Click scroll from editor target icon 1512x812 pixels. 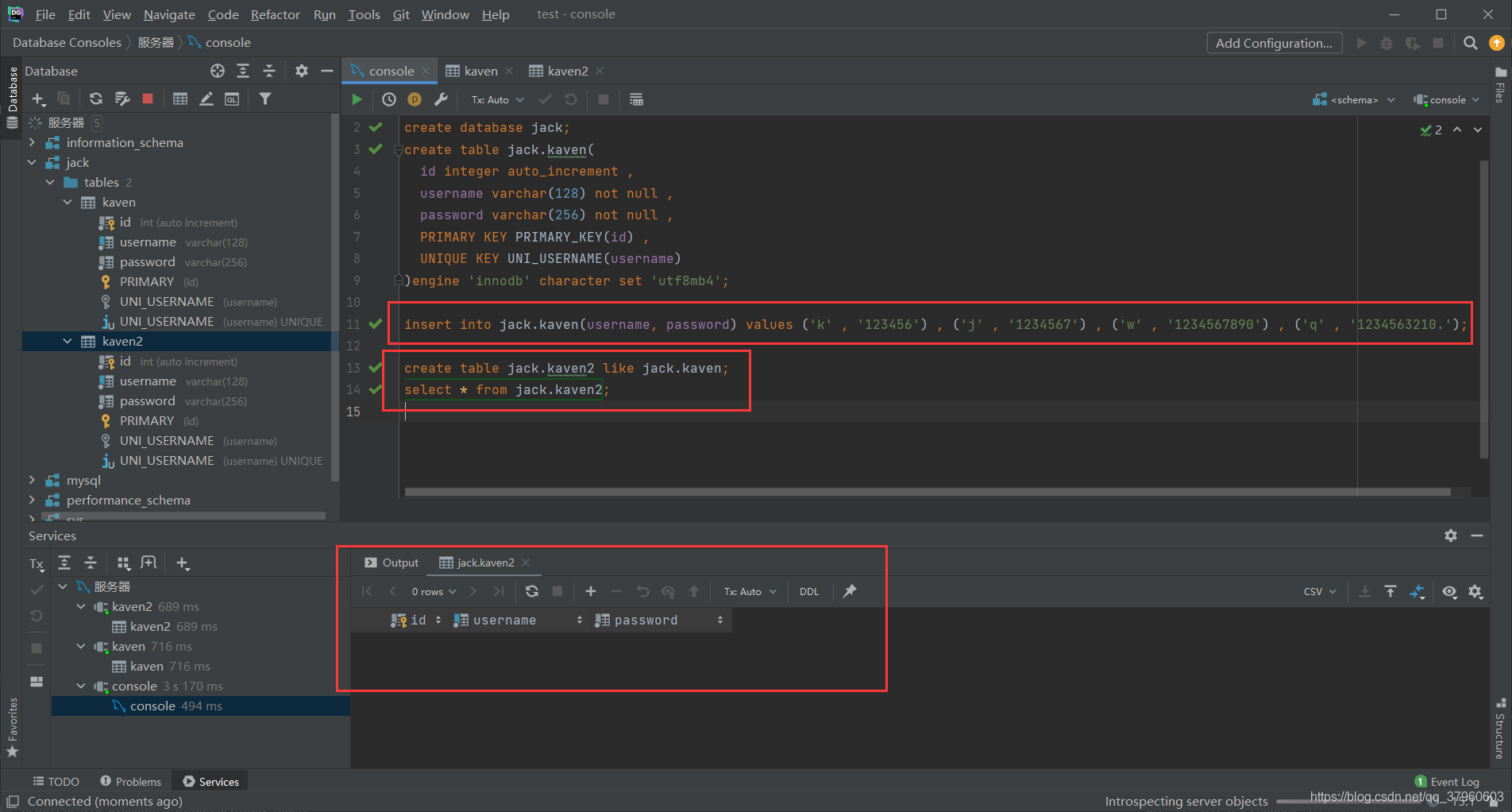click(218, 71)
